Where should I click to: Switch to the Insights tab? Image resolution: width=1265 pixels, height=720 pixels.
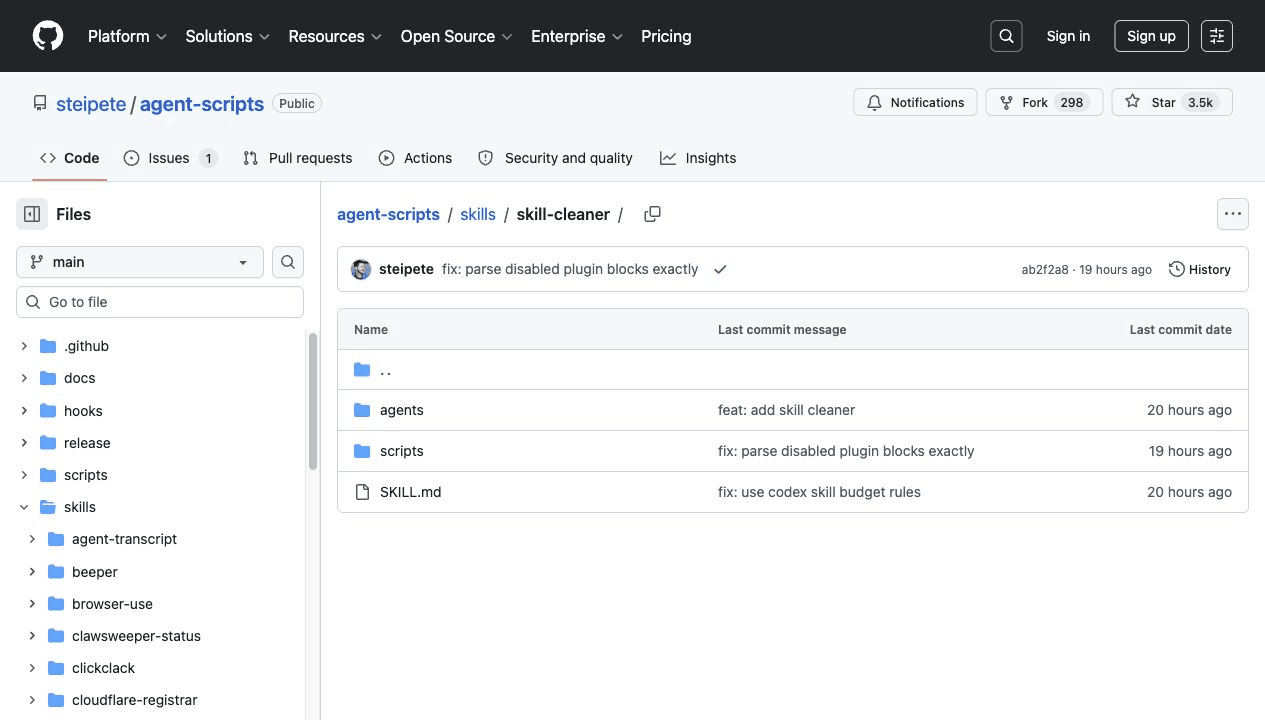698,158
